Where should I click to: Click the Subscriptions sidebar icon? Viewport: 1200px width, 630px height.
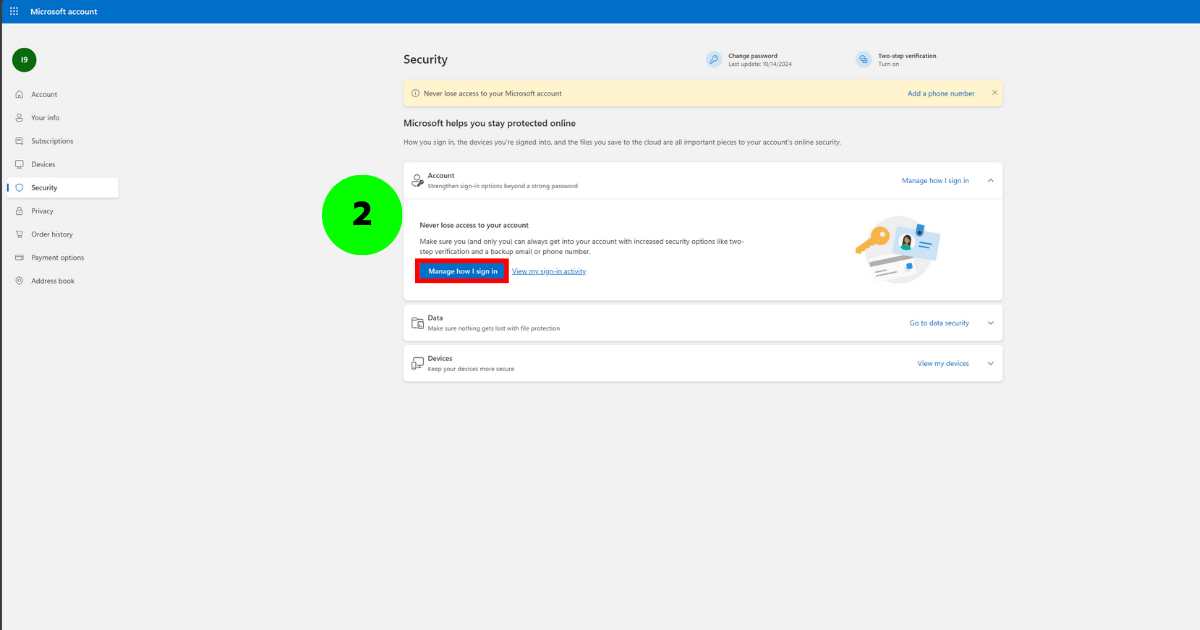[x=19, y=141]
